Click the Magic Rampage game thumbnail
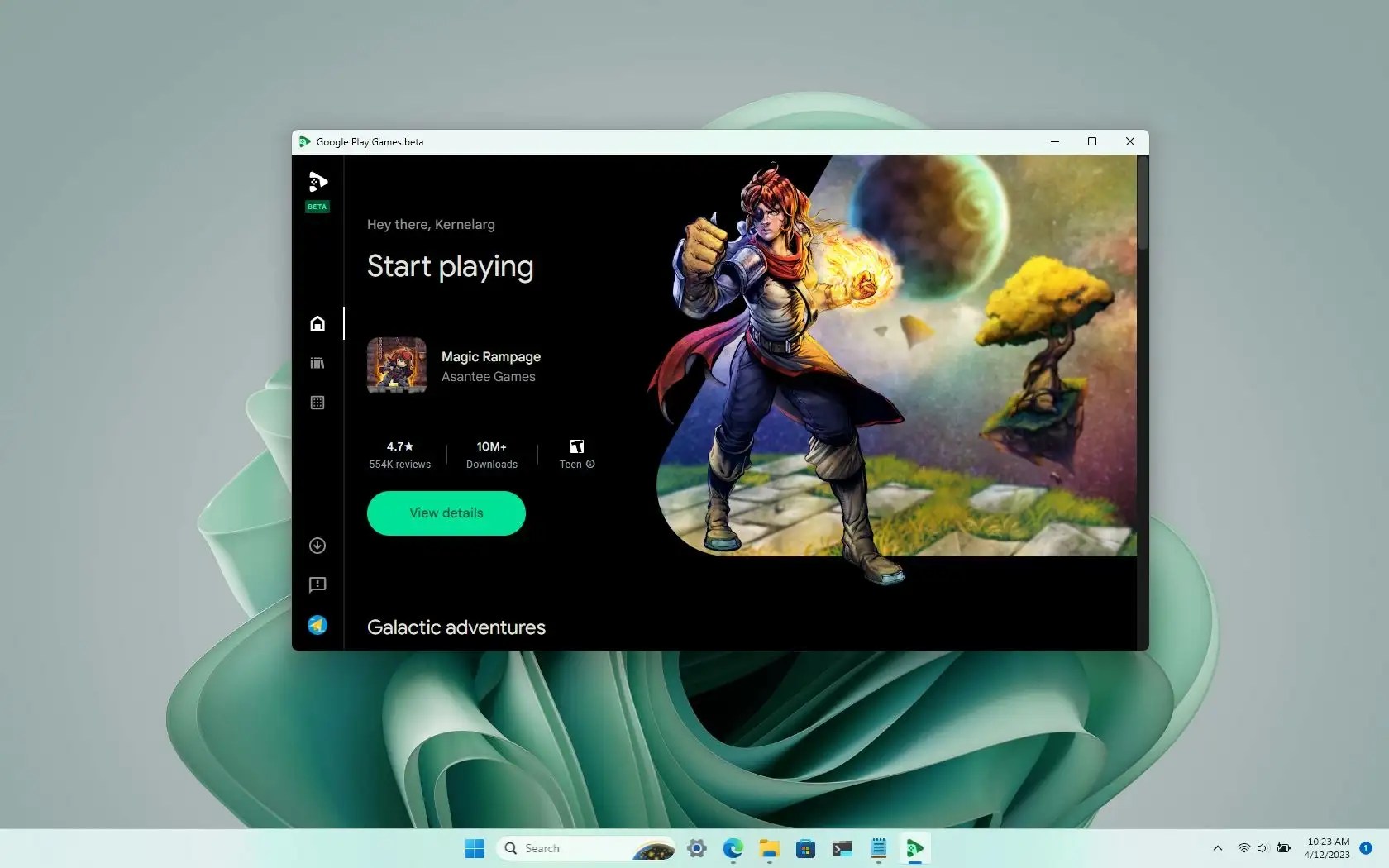Viewport: 1389px width, 868px height. pos(397,365)
